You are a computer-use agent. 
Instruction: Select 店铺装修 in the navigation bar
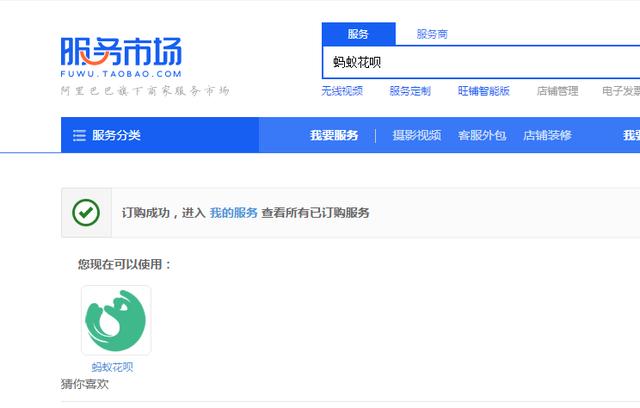[x=547, y=135]
